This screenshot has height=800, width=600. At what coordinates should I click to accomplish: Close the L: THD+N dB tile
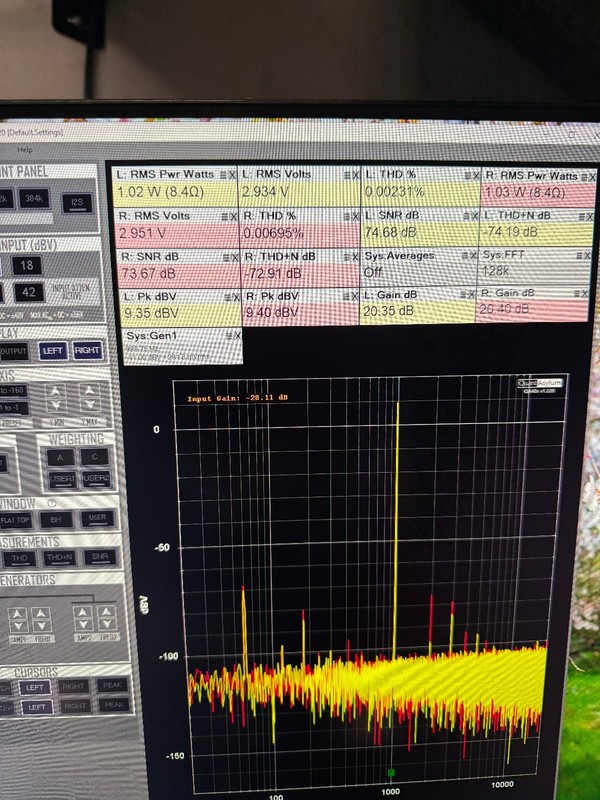click(590, 216)
